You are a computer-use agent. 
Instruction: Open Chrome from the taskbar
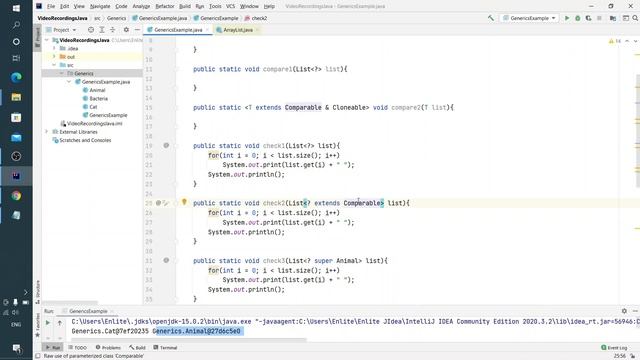16,196
